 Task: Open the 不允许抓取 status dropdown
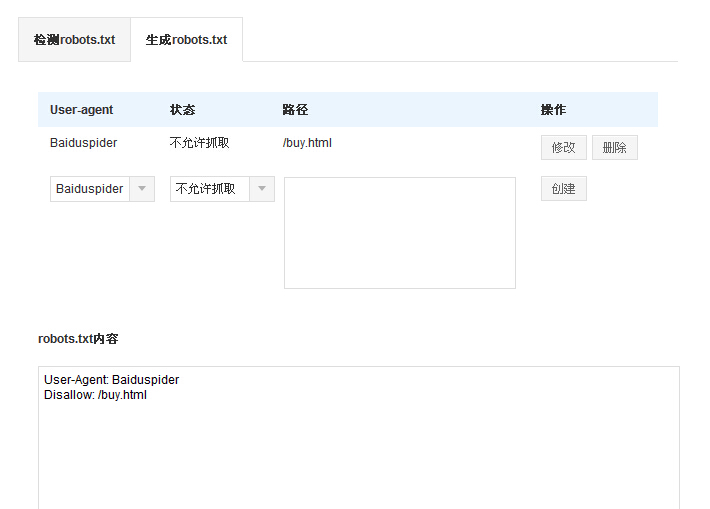(222, 189)
